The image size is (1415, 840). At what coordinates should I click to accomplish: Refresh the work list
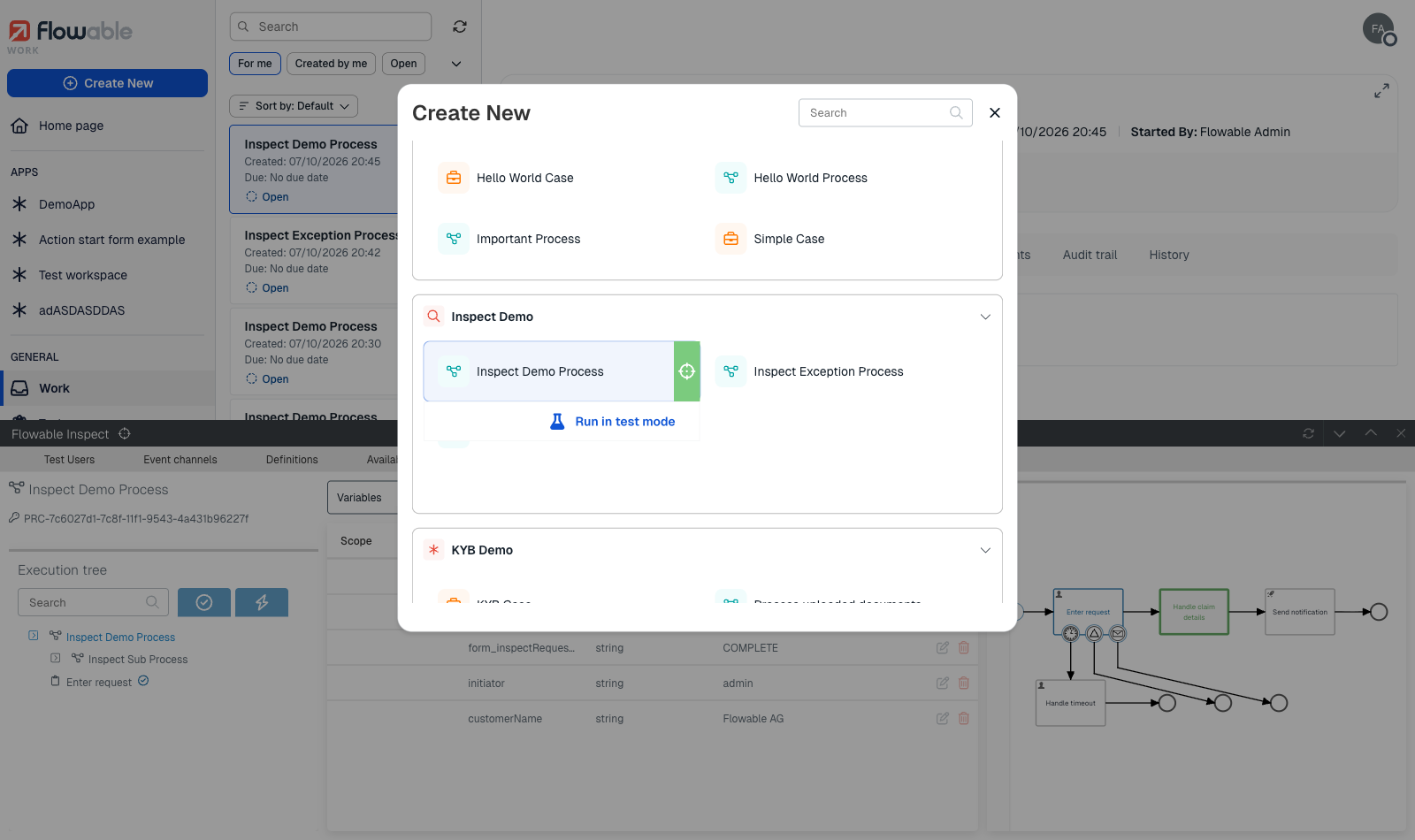coord(460,27)
